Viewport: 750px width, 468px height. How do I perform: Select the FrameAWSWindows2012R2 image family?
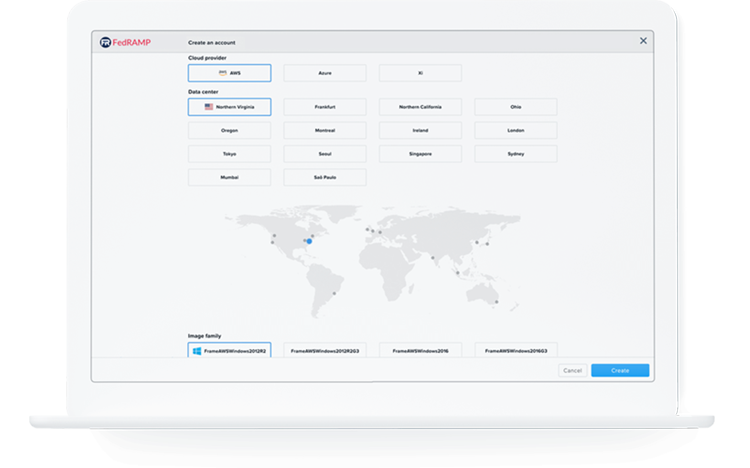pos(229,350)
